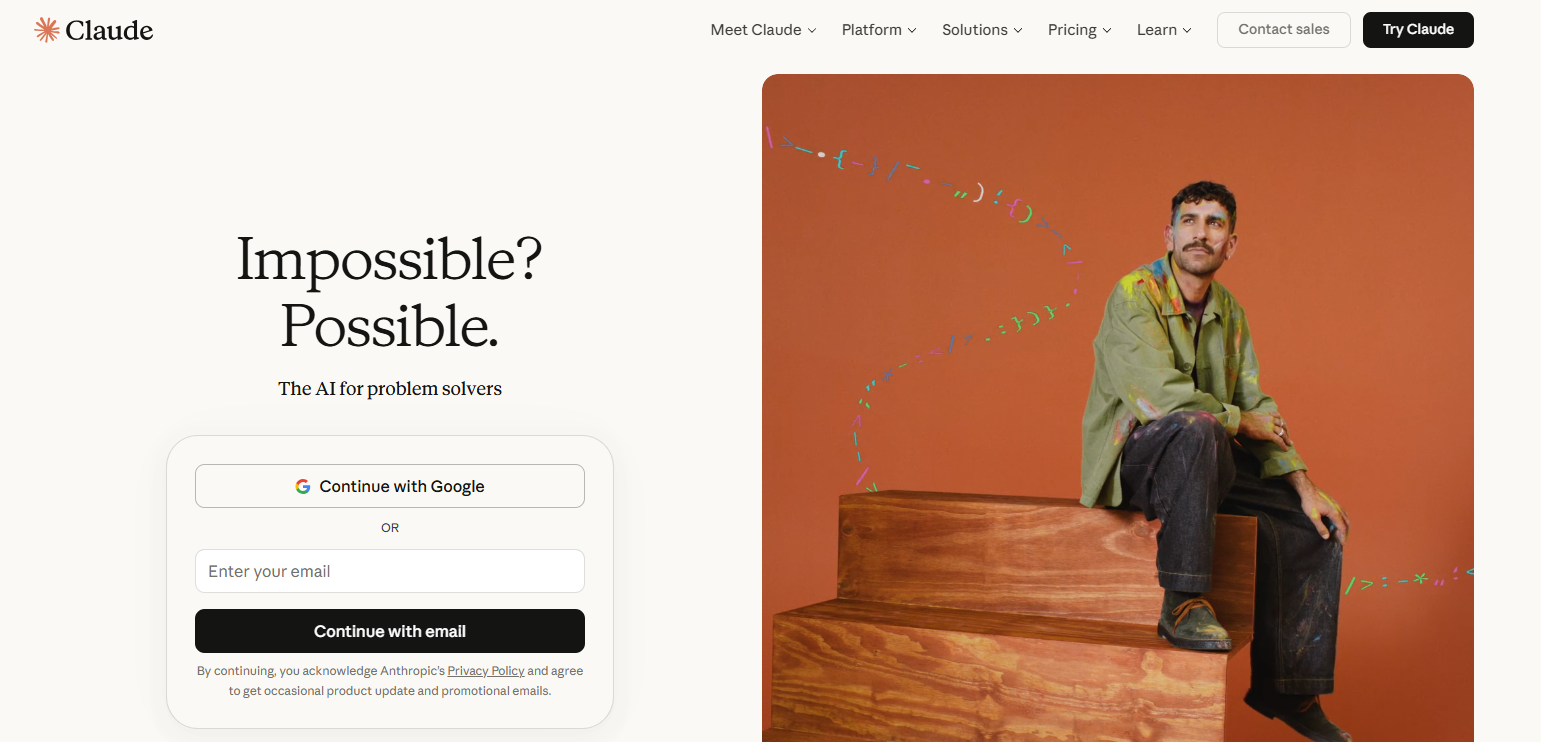Open the Privacy Policy link
The image size is (1541, 742).
[x=486, y=671]
